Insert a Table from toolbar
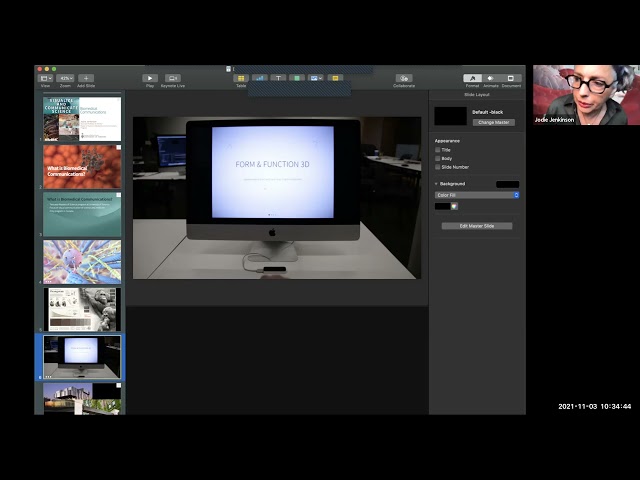Viewport: 640px width, 480px height. [x=241, y=78]
